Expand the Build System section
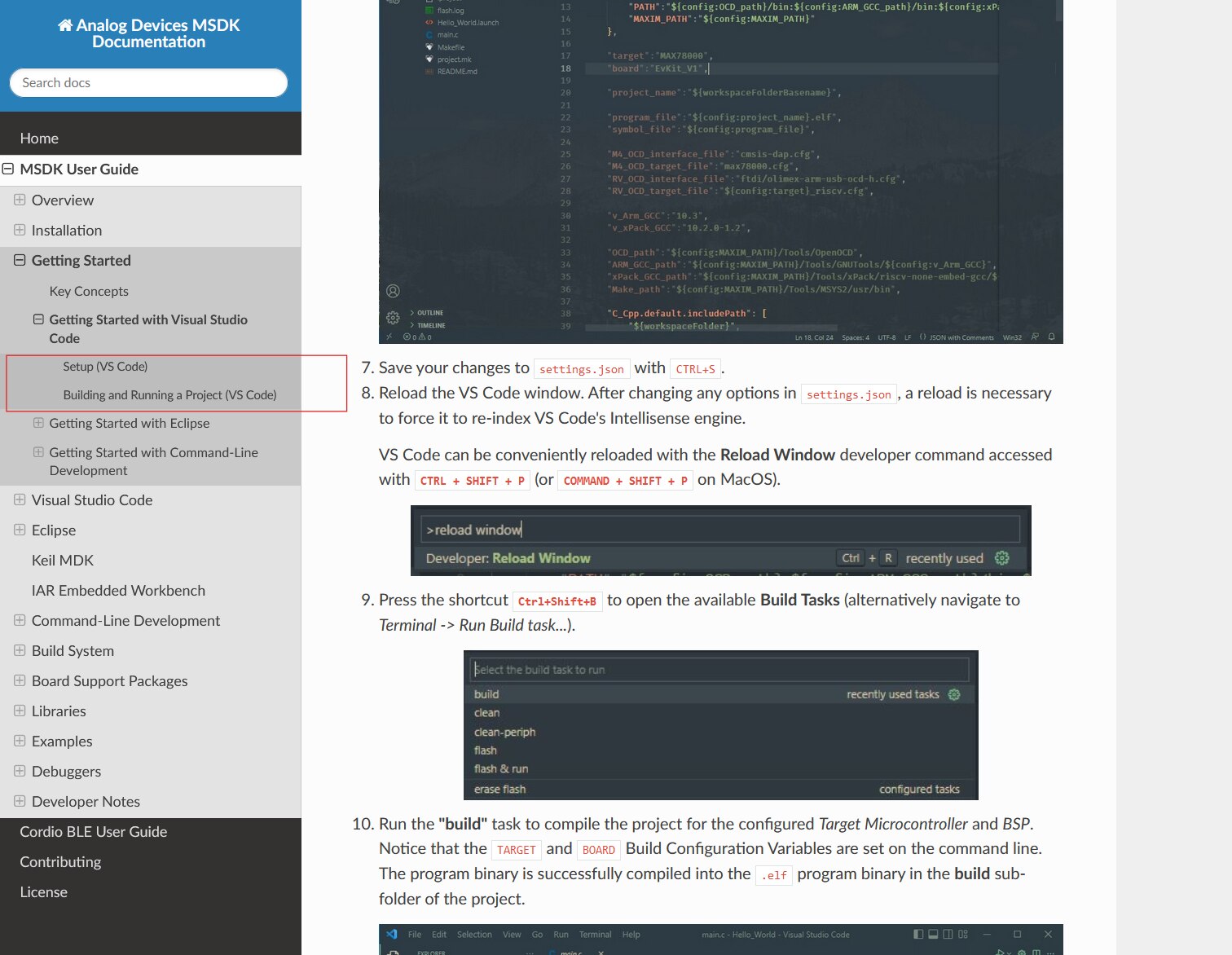This screenshot has width=1232, height=955. [20, 650]
